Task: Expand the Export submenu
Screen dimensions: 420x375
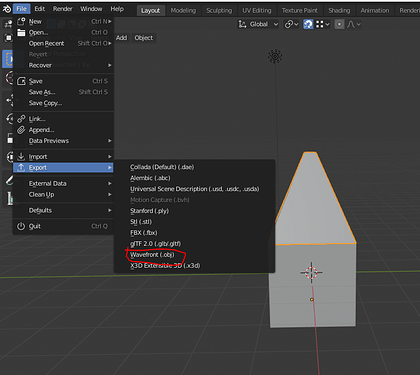Action: 63,168
